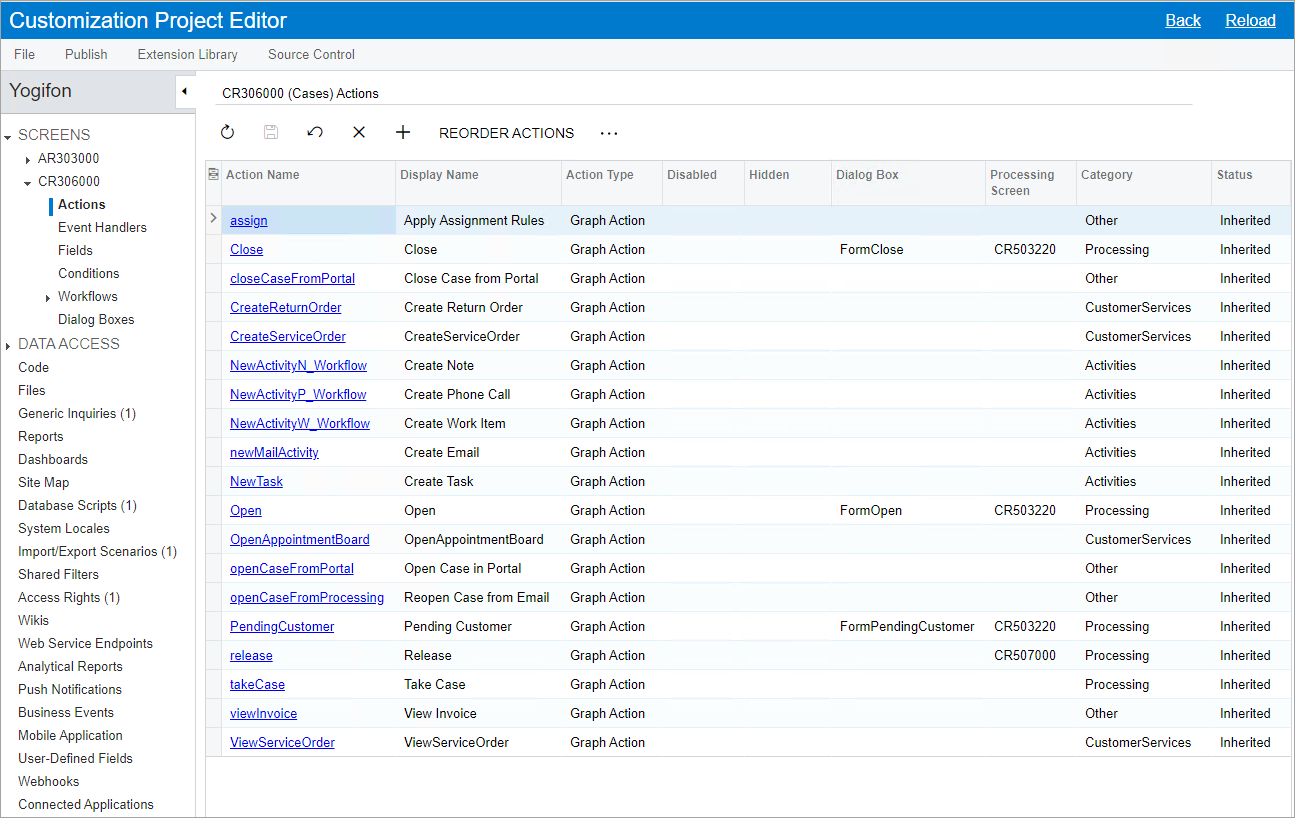Open the three-dots more options menu
The image size is (1295, 818).
(609, 133)
